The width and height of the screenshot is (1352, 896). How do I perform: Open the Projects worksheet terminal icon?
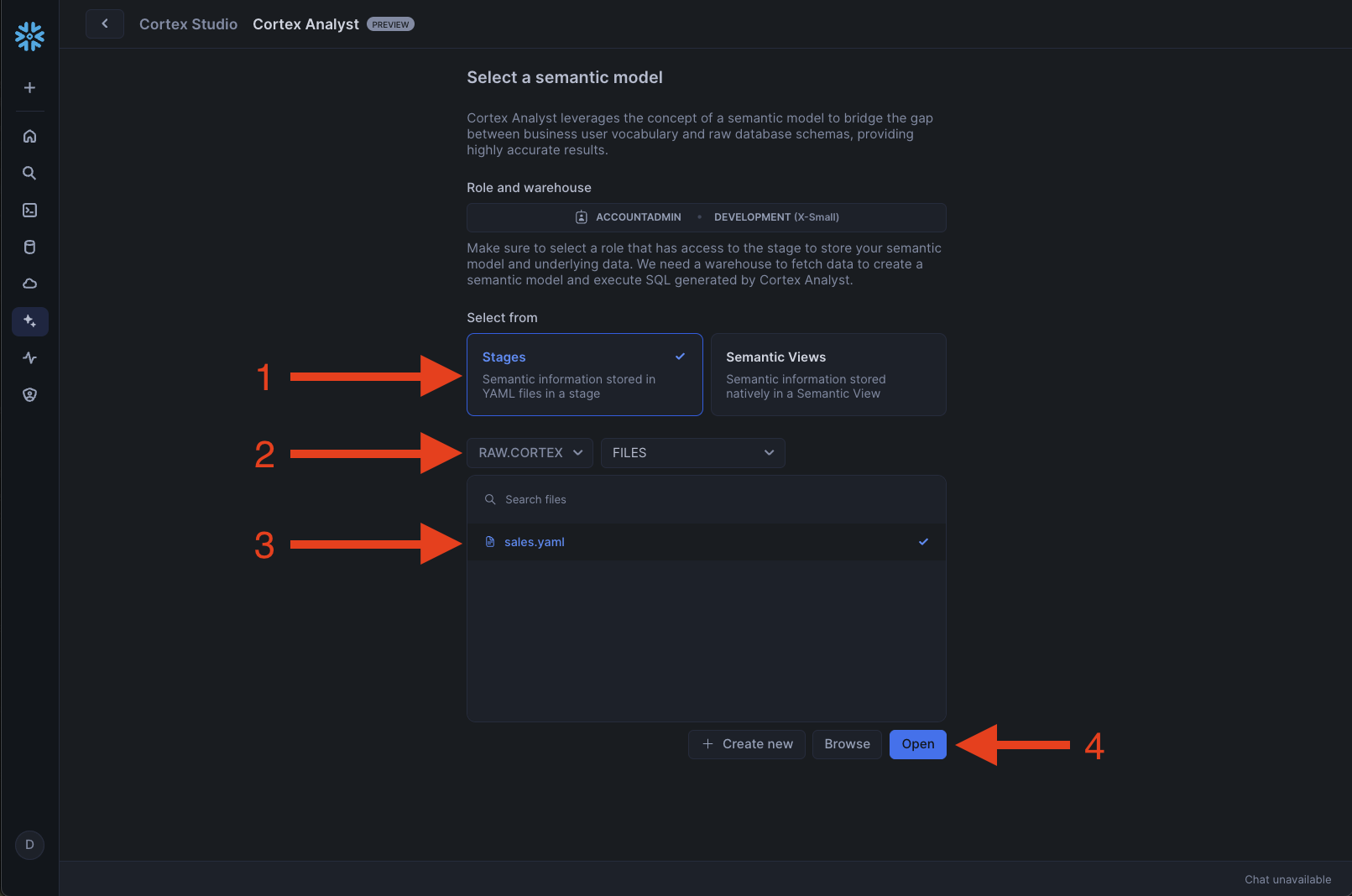point(29,210)
